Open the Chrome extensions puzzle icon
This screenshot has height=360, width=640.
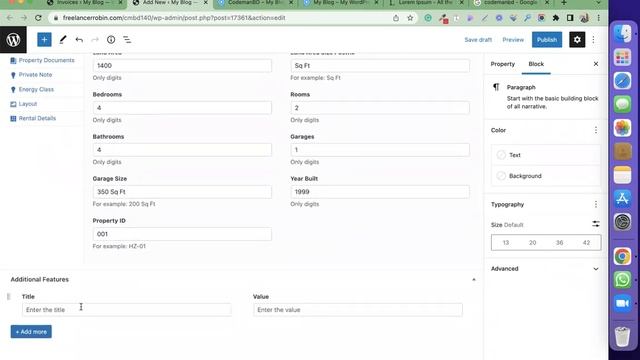[556, 18]
